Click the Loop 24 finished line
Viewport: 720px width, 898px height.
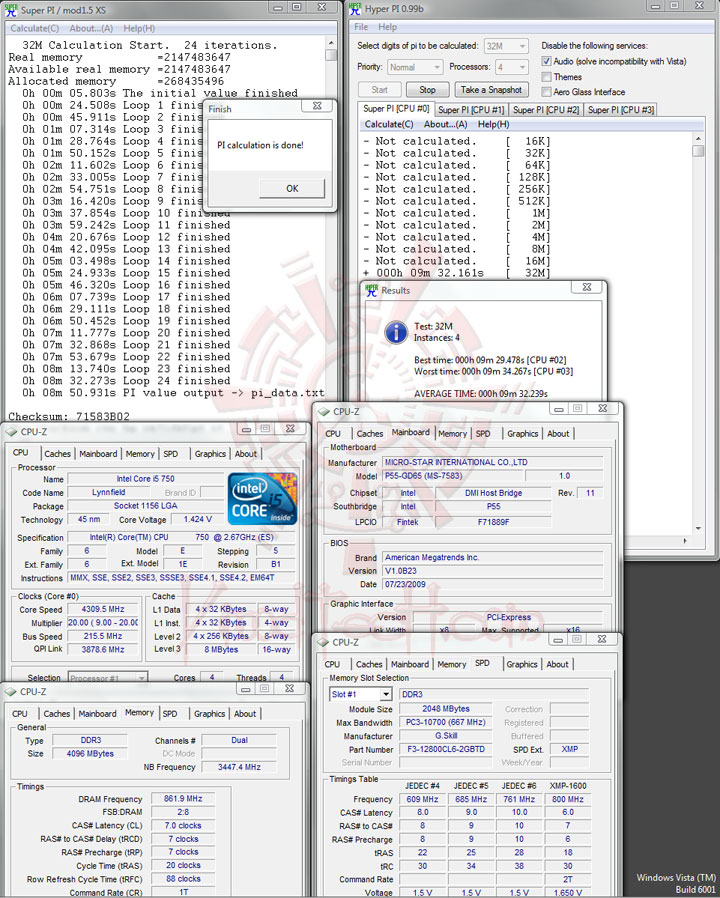tap(126, 381)
